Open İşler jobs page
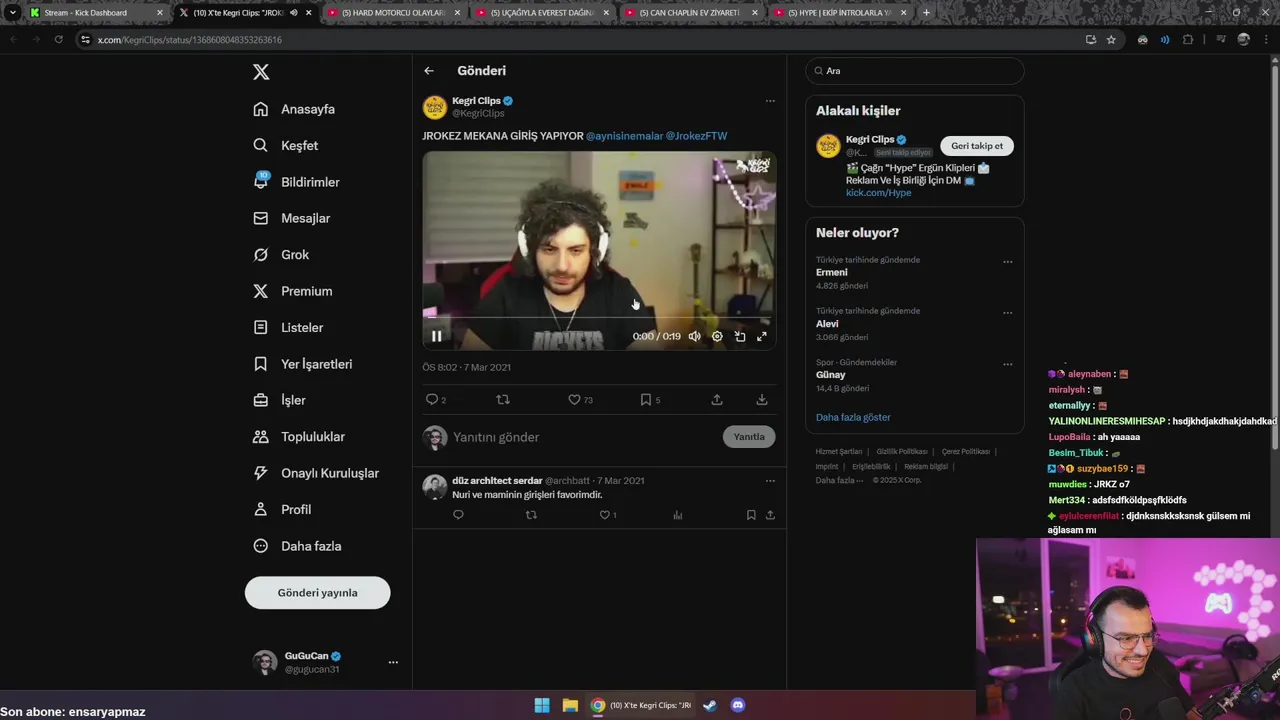 [x=280, y=400]
